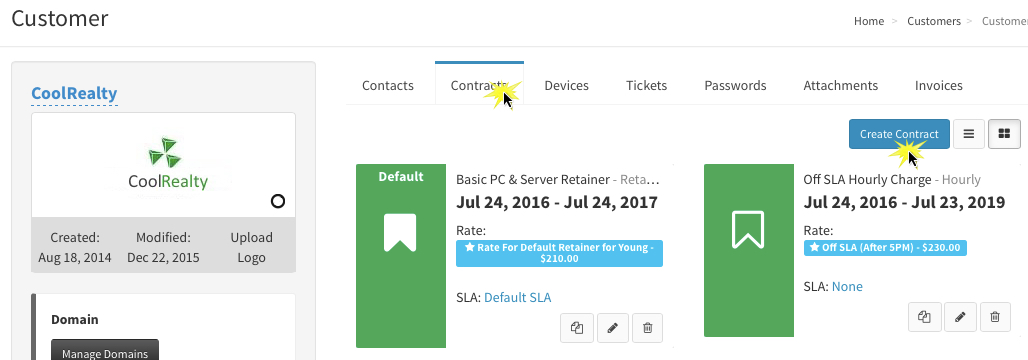This screenshot has height=360, width=1028.
Task: Go to the Invoices tab
Action: point(939,85)
